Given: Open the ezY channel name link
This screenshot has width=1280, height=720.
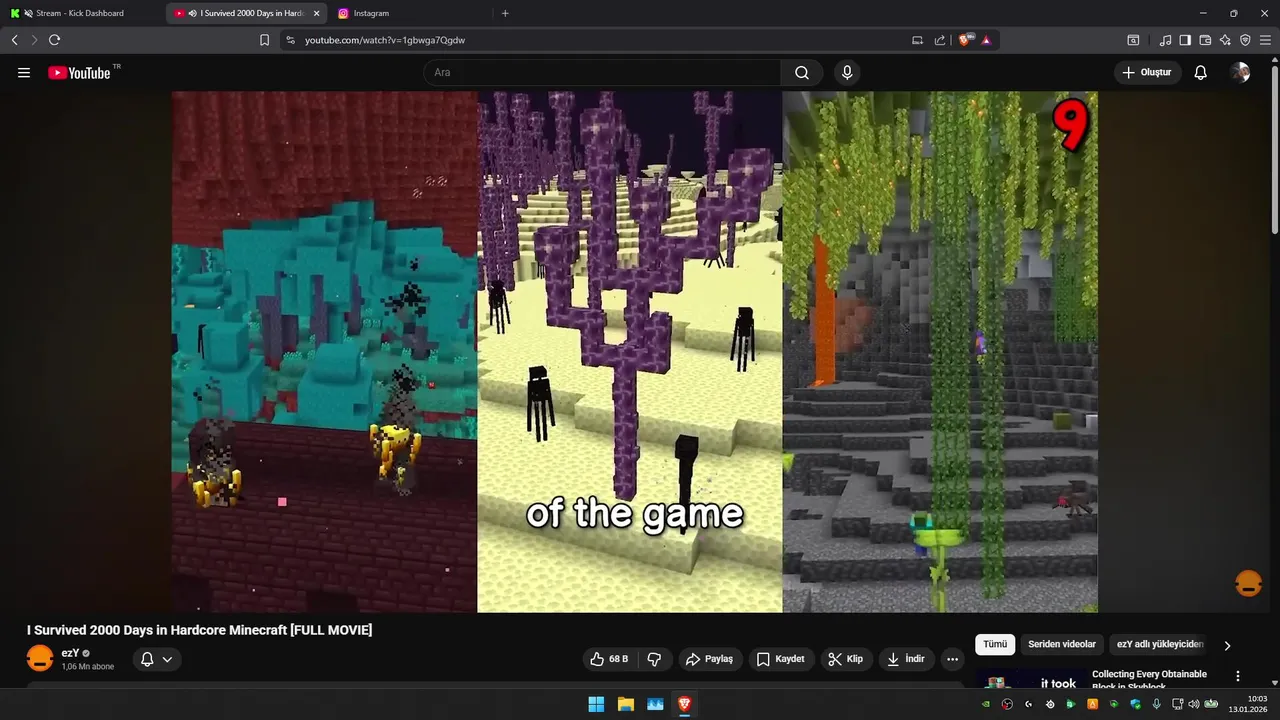Looking at the screenshot, I should point(70,653).
